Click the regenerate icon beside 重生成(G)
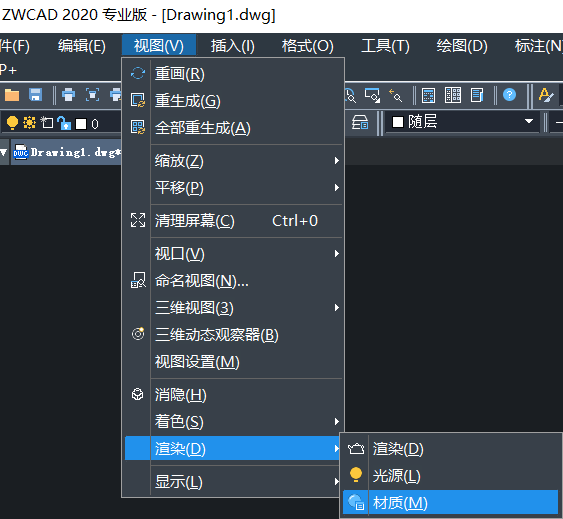 pyautogui.click(x=138, y=100)
